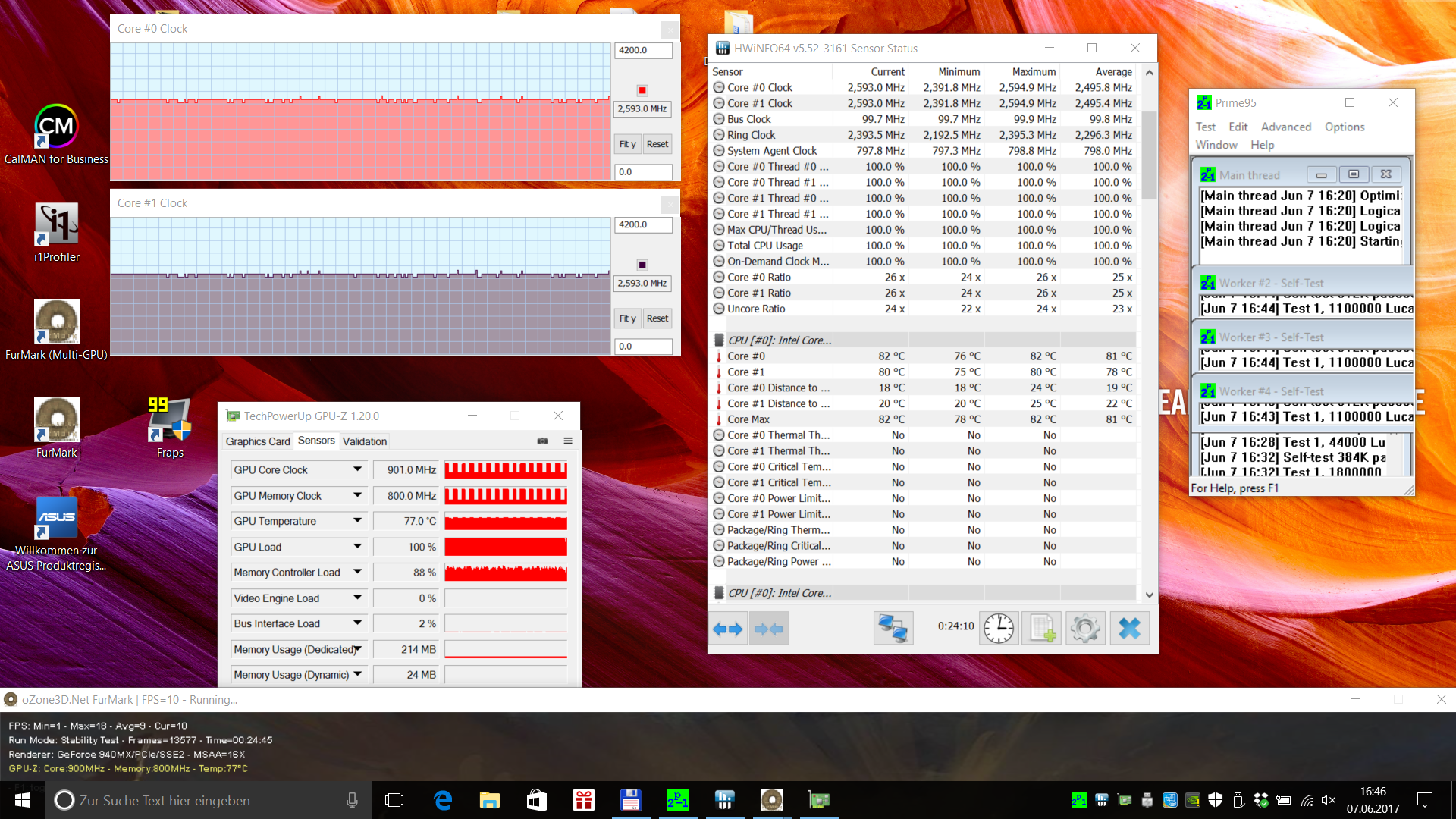Click the 4200.0 max field of Core #0 graph

[642, 50]
